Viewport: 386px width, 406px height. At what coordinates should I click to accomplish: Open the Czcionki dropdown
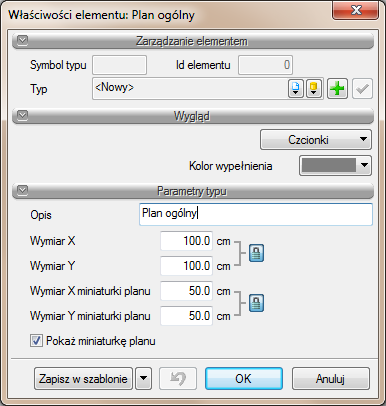[x=316, y=140]
